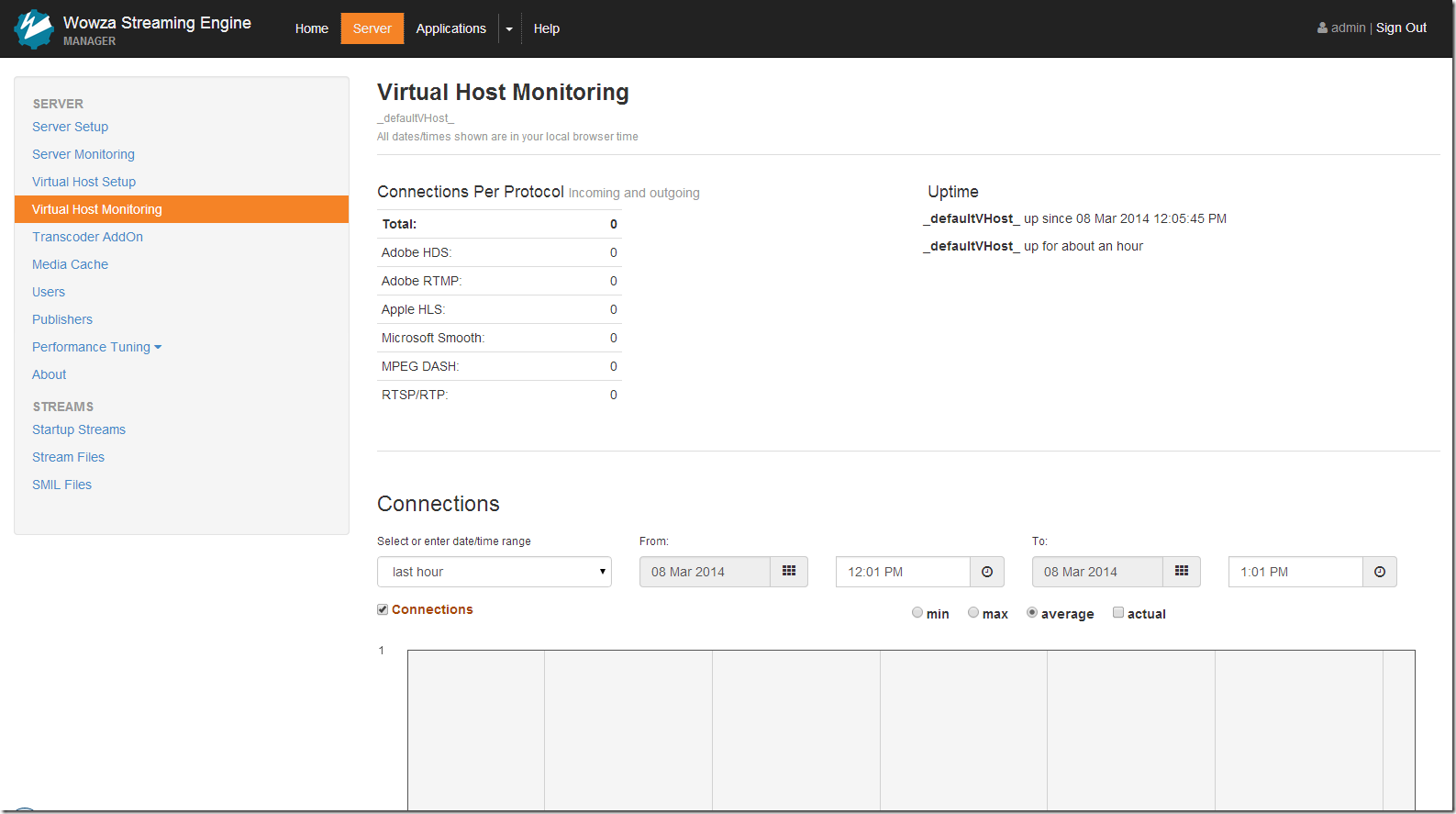The image size is (1456, 814).
Task: Click the RTSP/RTP row label
Action: (x=415, y=395)
